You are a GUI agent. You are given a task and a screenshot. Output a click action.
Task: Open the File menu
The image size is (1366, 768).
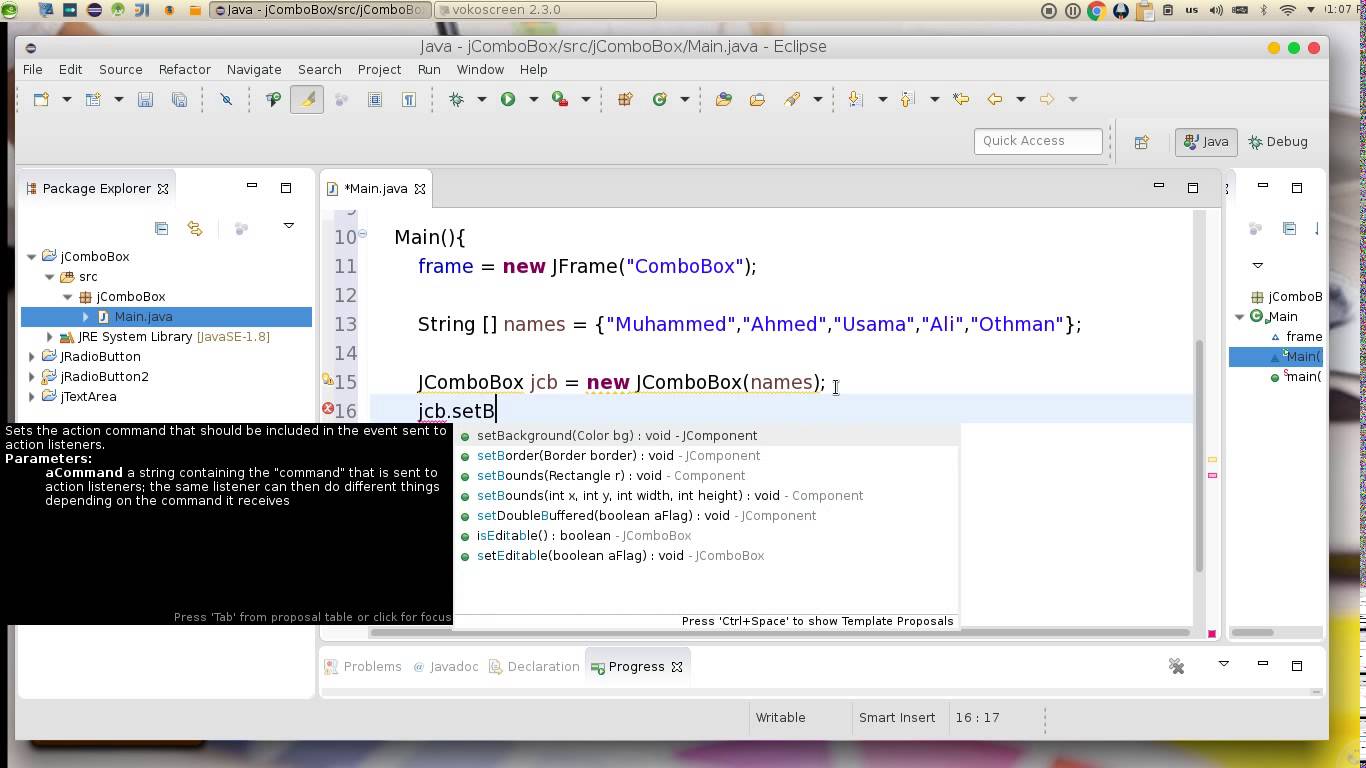click(x=33, y=70)
